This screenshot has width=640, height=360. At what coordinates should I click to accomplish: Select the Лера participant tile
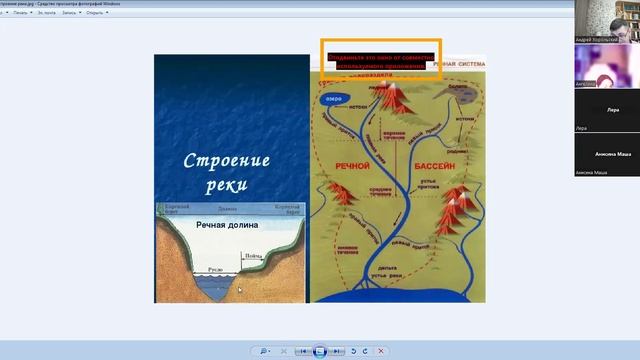(607, 110)
